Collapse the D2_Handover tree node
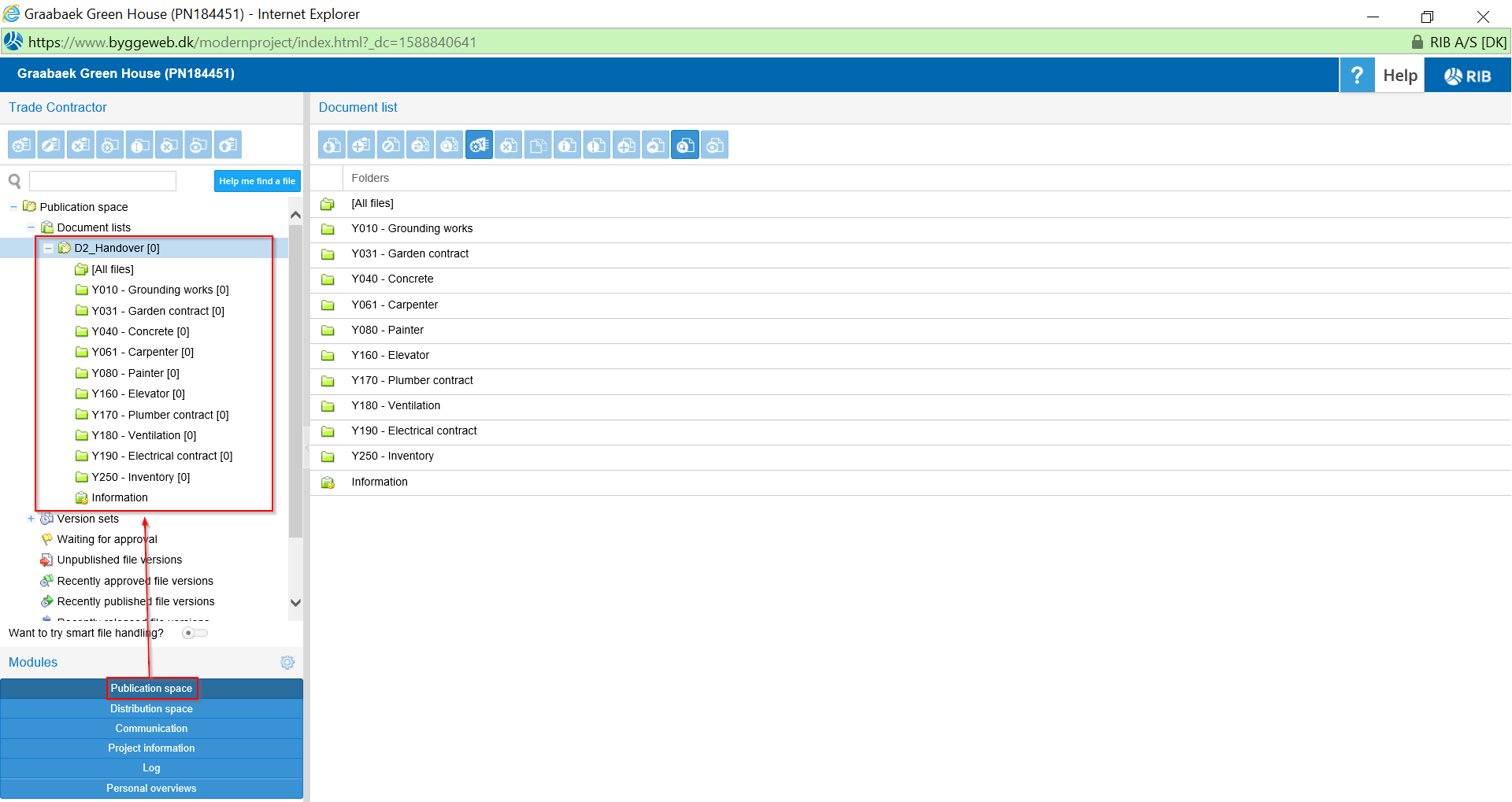This screenshot has width=1512, height=802. (48, 248)
